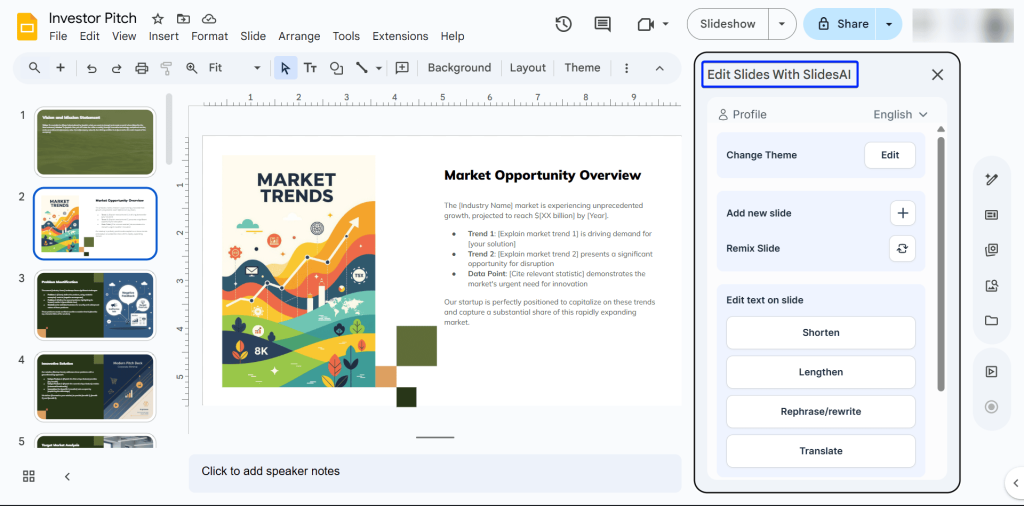Open the Fit zoom dropdown

pyautogui.click(x=234, y=68)
